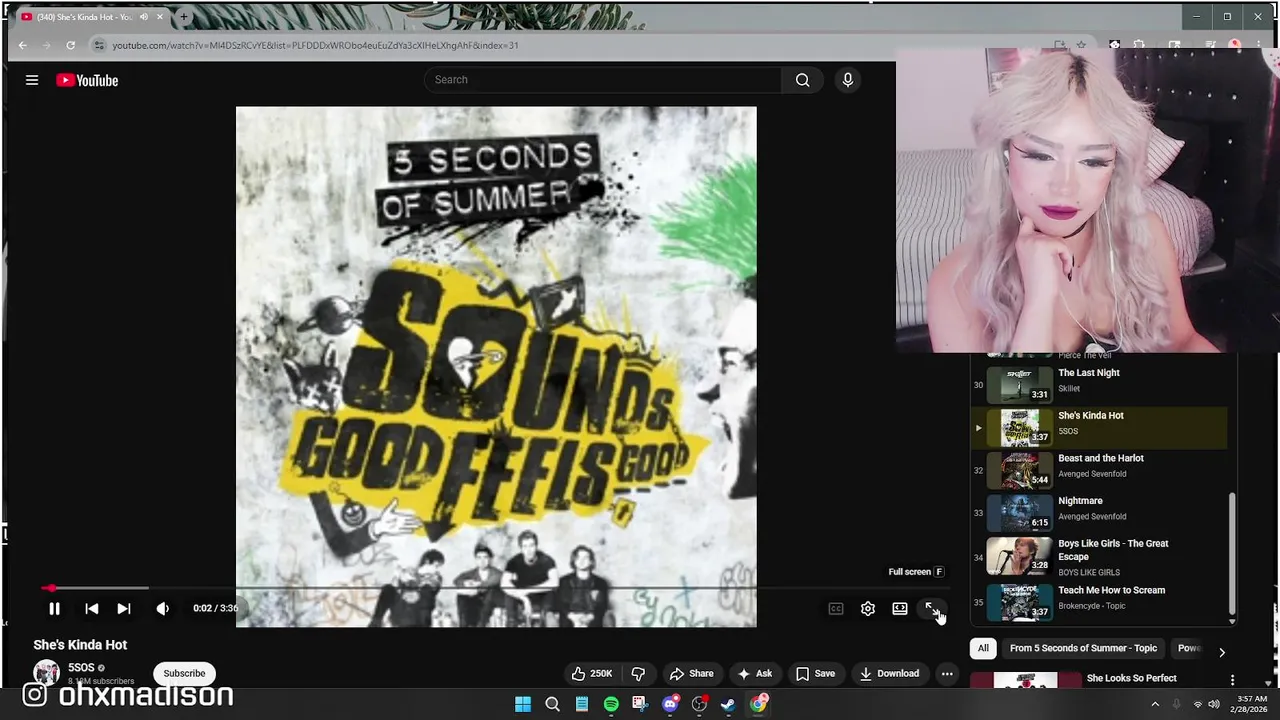
Task: Pause the video playback
Action: (55, 608)
